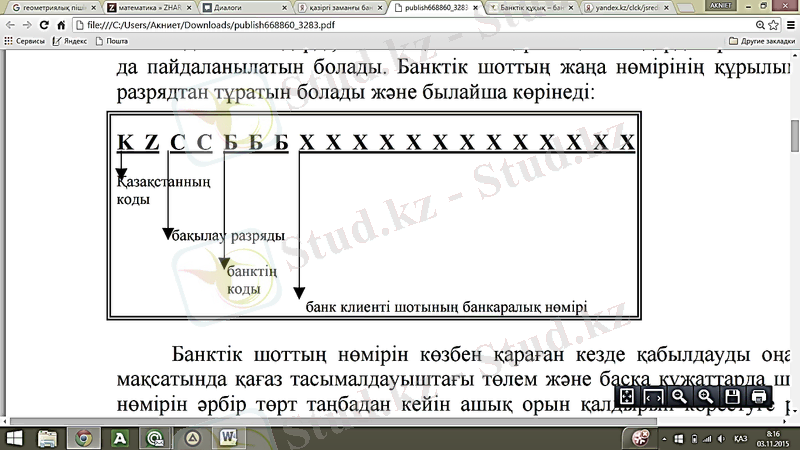Click the address bar with the PDF file path
This screenshot has width=800, height=450.
tap(413, 24)
